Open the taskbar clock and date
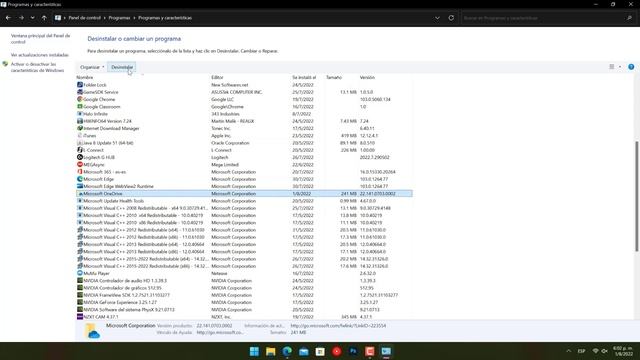640x360 pixels. click(x=624, y=351)
